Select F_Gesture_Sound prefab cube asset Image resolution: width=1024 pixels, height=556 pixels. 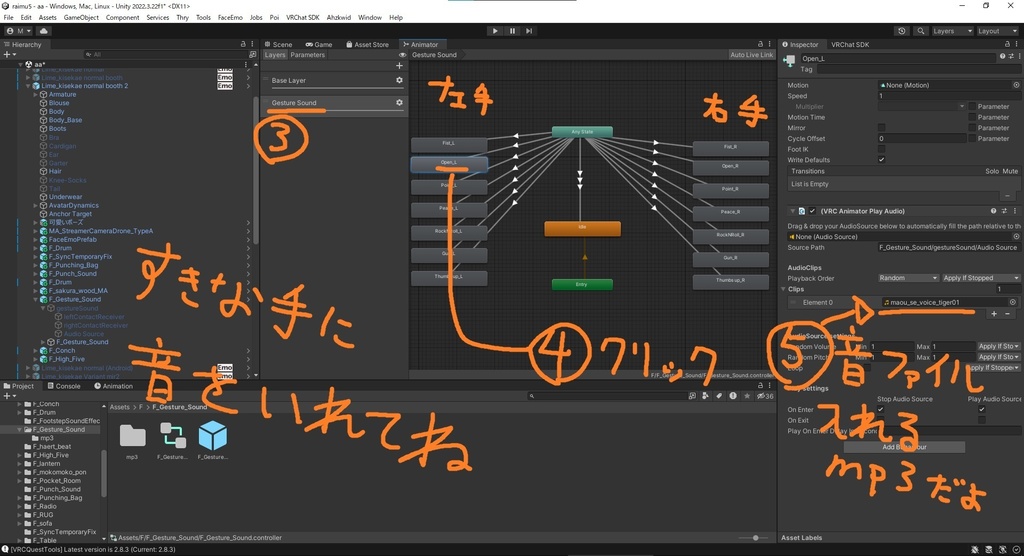click(x=213, y=436)
